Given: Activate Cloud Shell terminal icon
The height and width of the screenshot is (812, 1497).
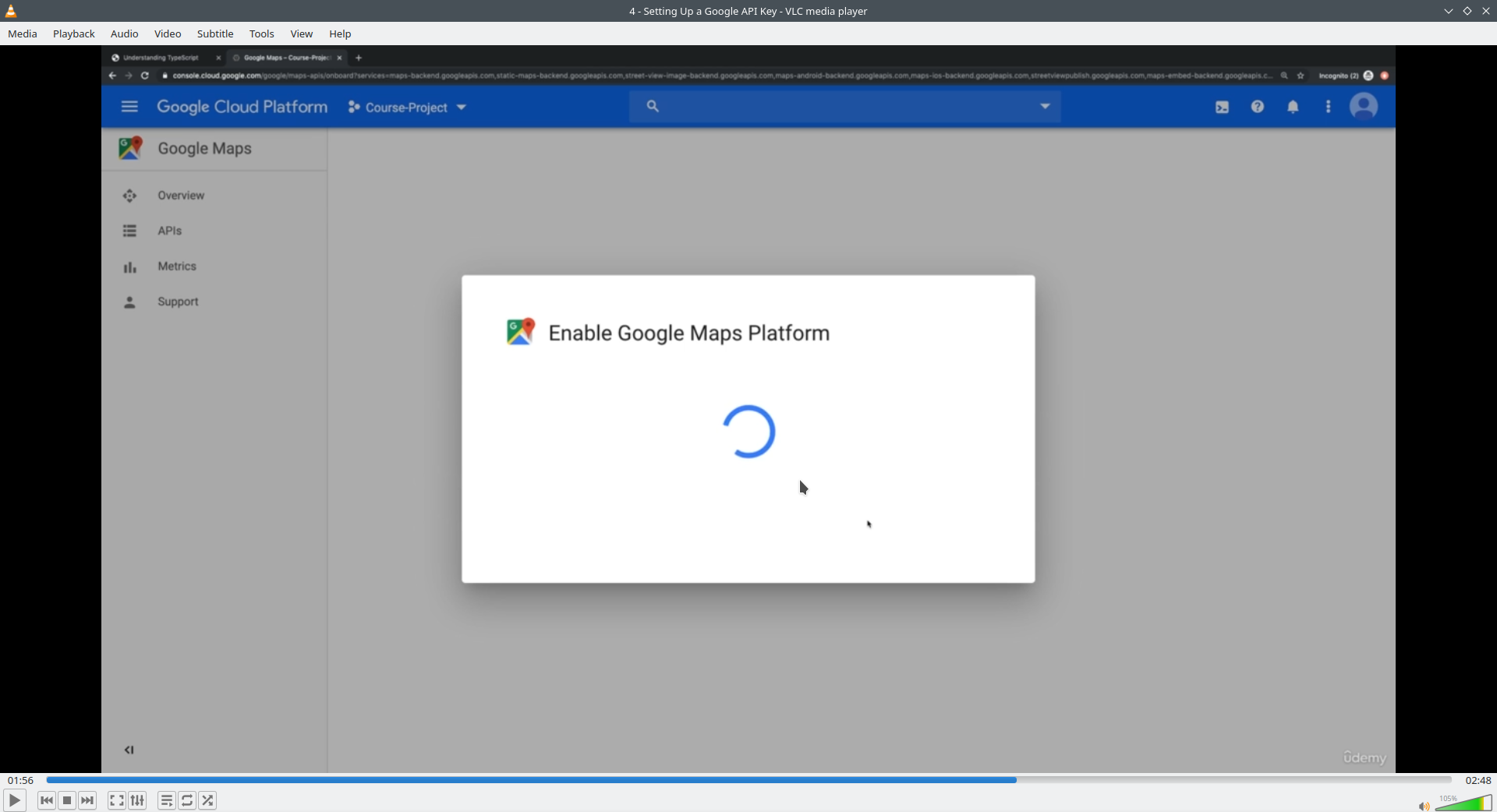Looking at the screenshot, I should point(1222,108).
